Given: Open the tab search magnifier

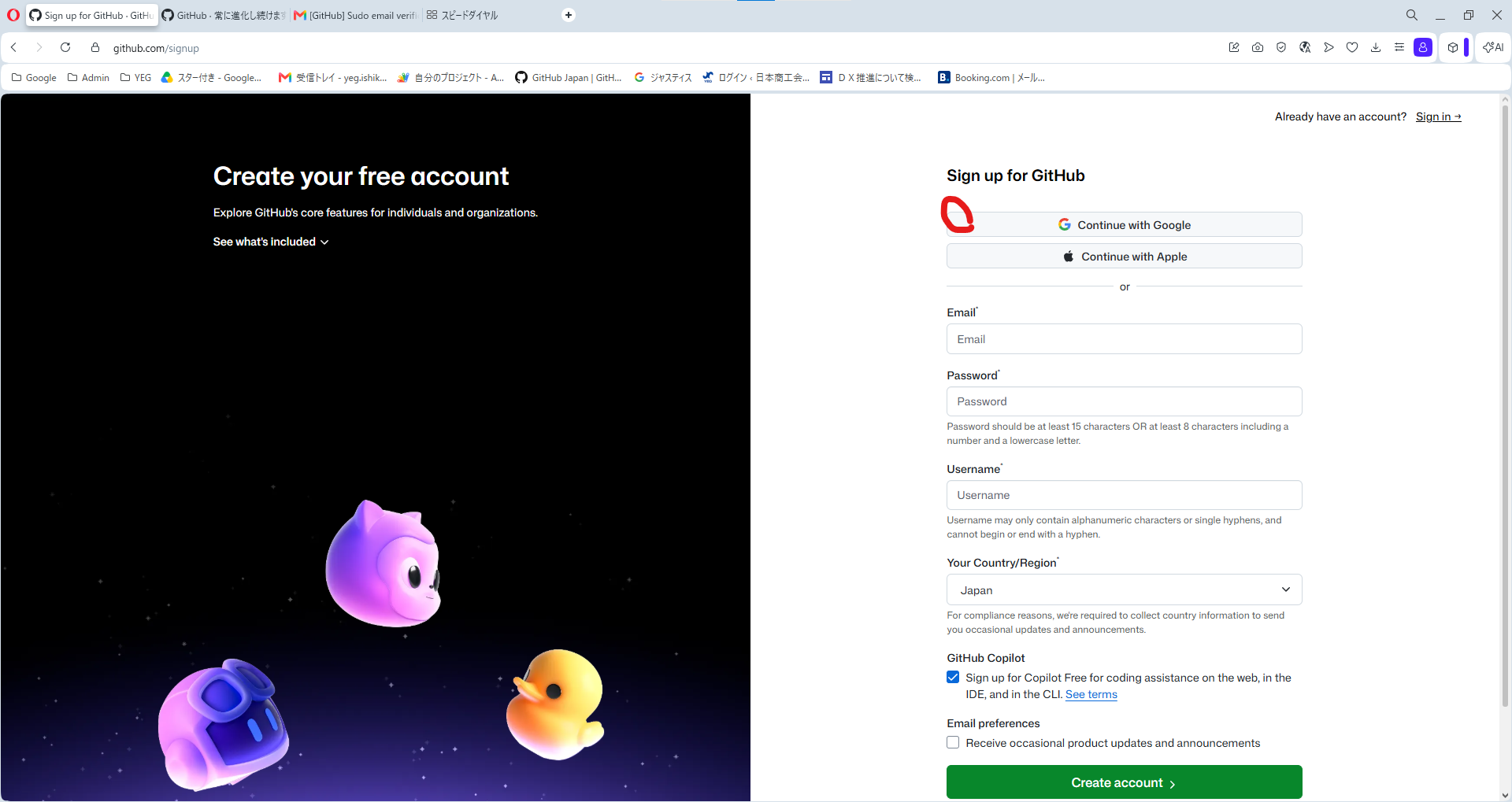Looking at the screenshot, I should [1412, 15].
